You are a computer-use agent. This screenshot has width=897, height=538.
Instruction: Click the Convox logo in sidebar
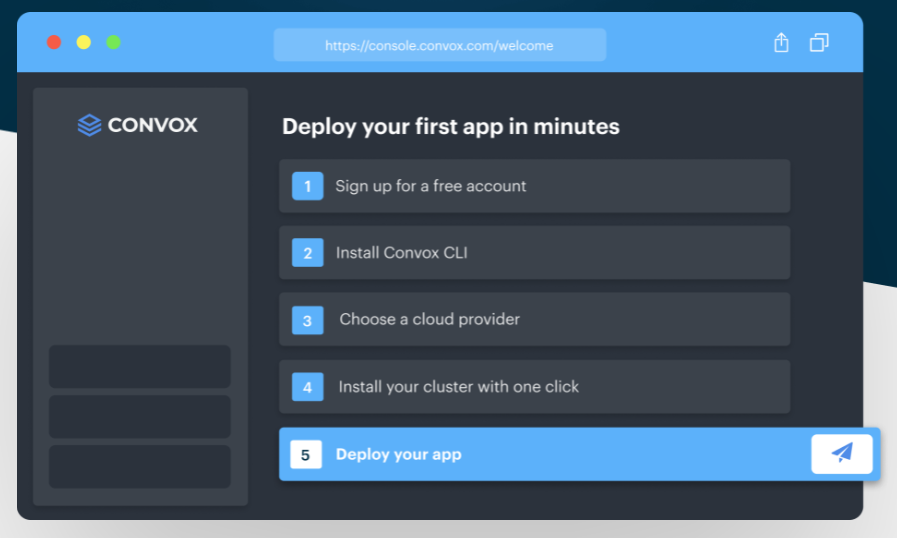138,125
